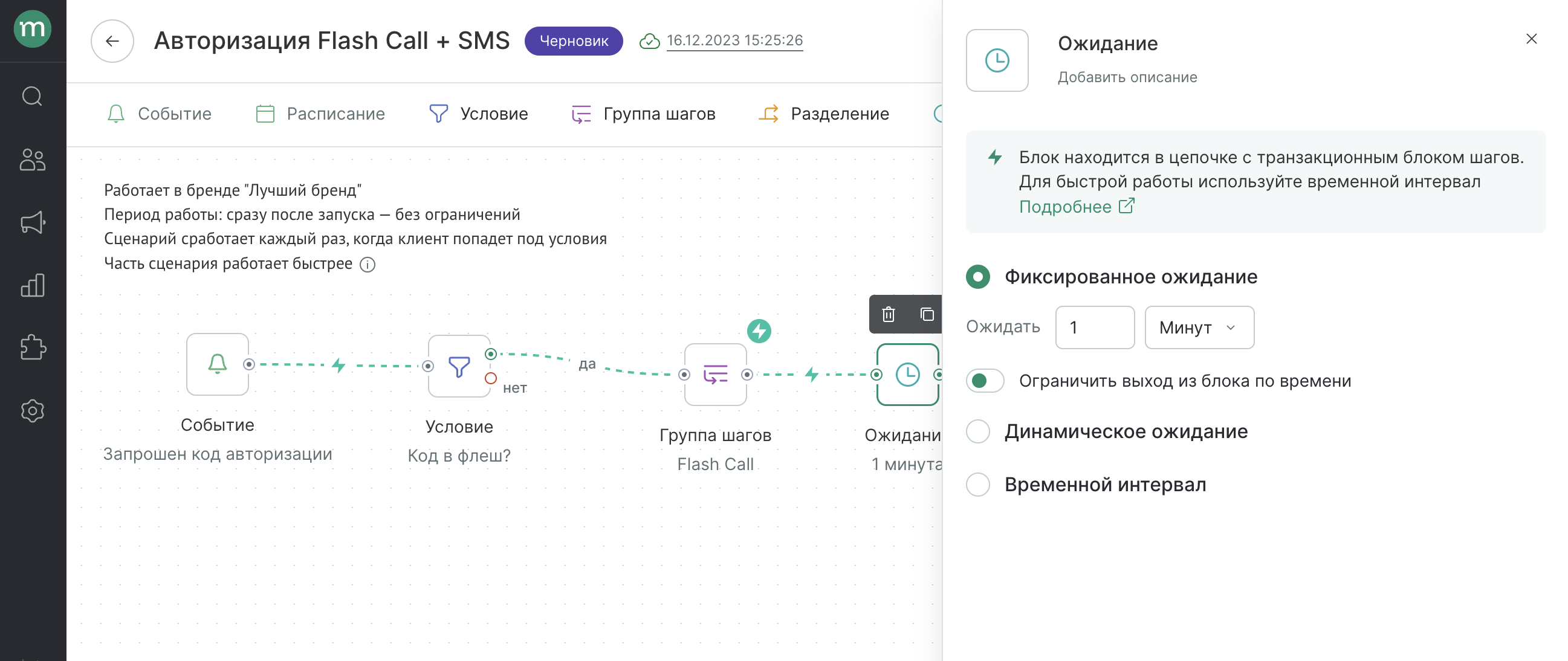Add an Условие block from toolbar
Screen dimensions: 1568x661
click(478, 114)
